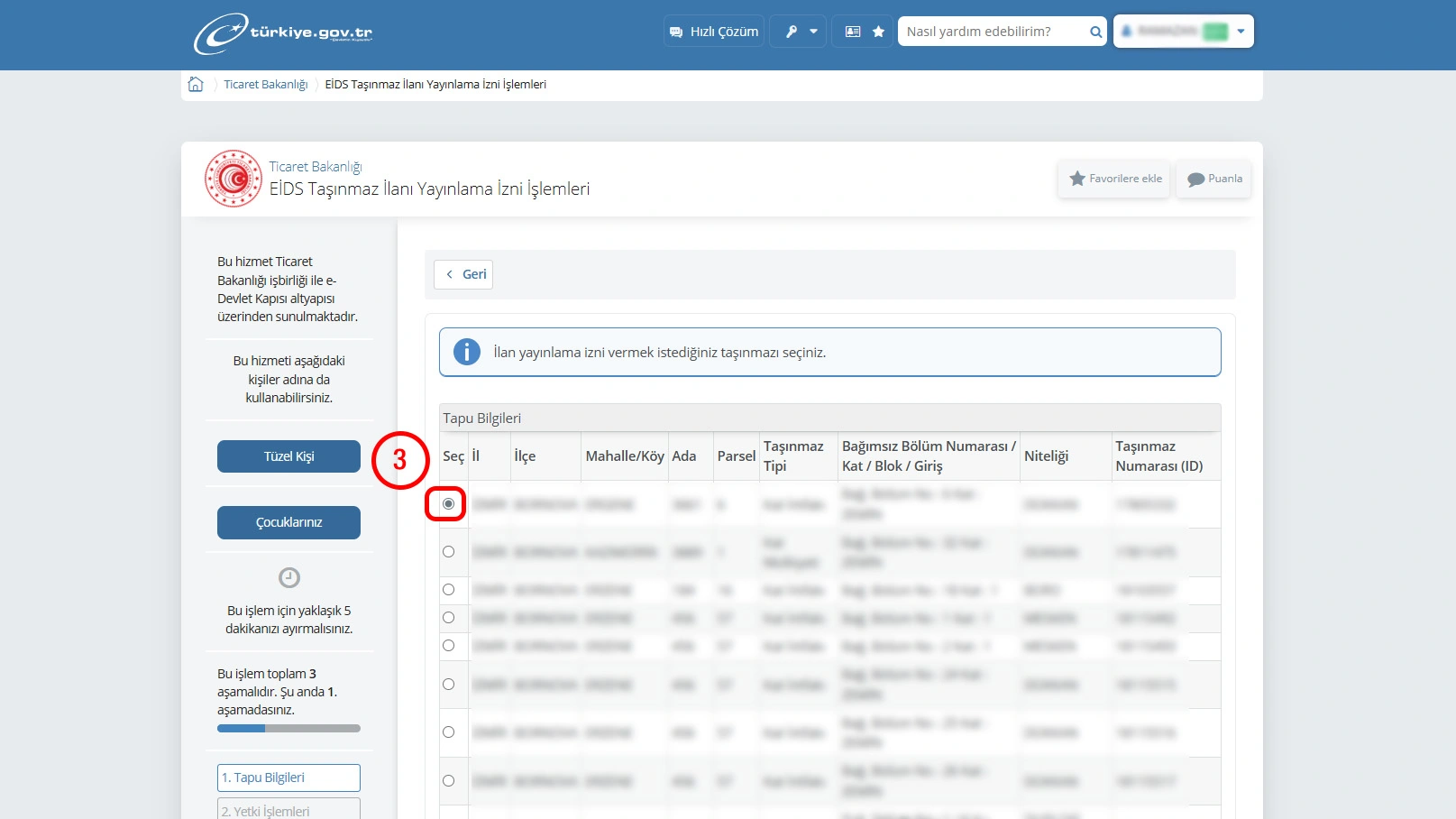The image size is (1456, 819).
Task: Go to 1. Tapu Bilgileri step
Action: 288,778
